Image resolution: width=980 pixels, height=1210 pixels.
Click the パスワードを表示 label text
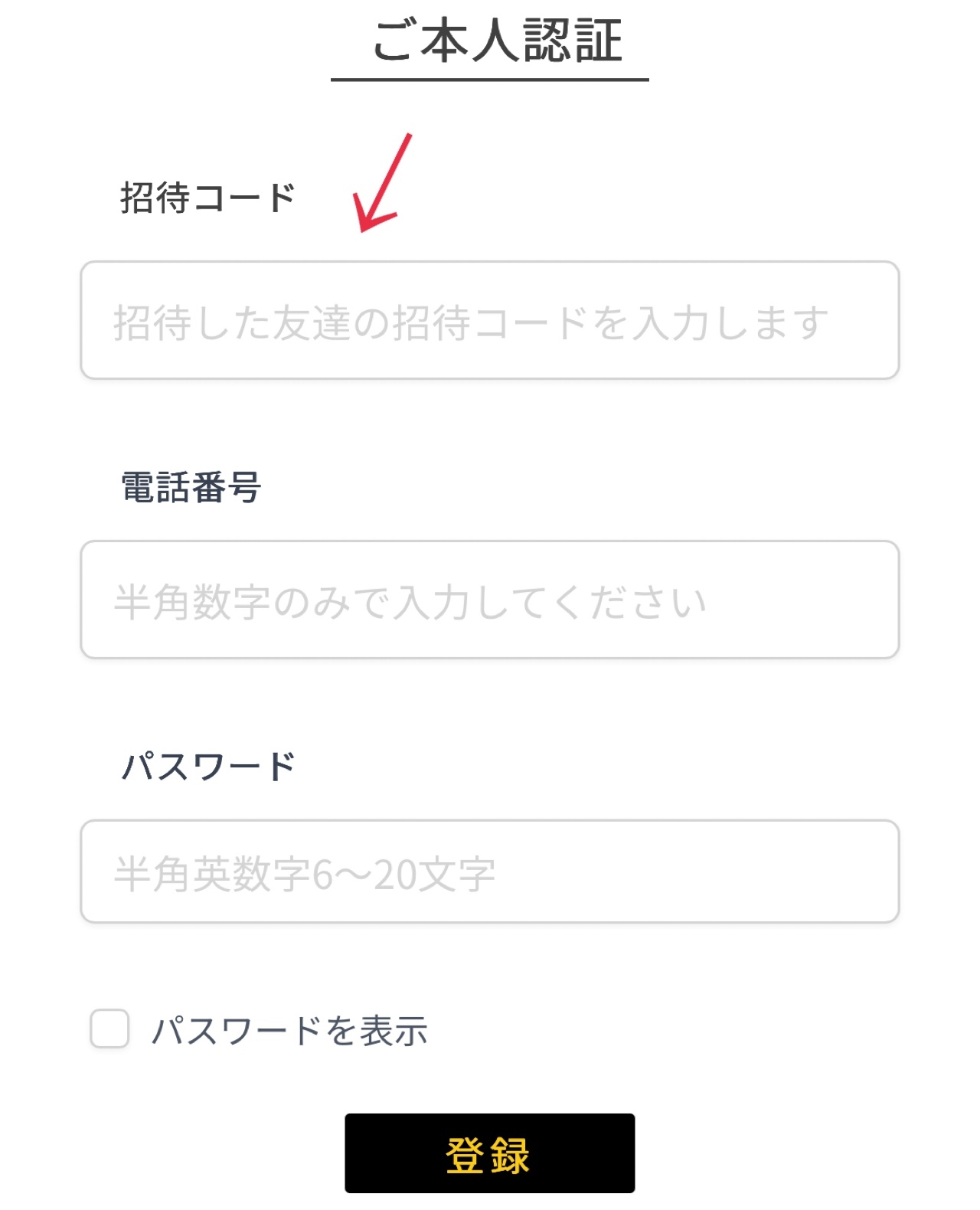click(289, 1030)
